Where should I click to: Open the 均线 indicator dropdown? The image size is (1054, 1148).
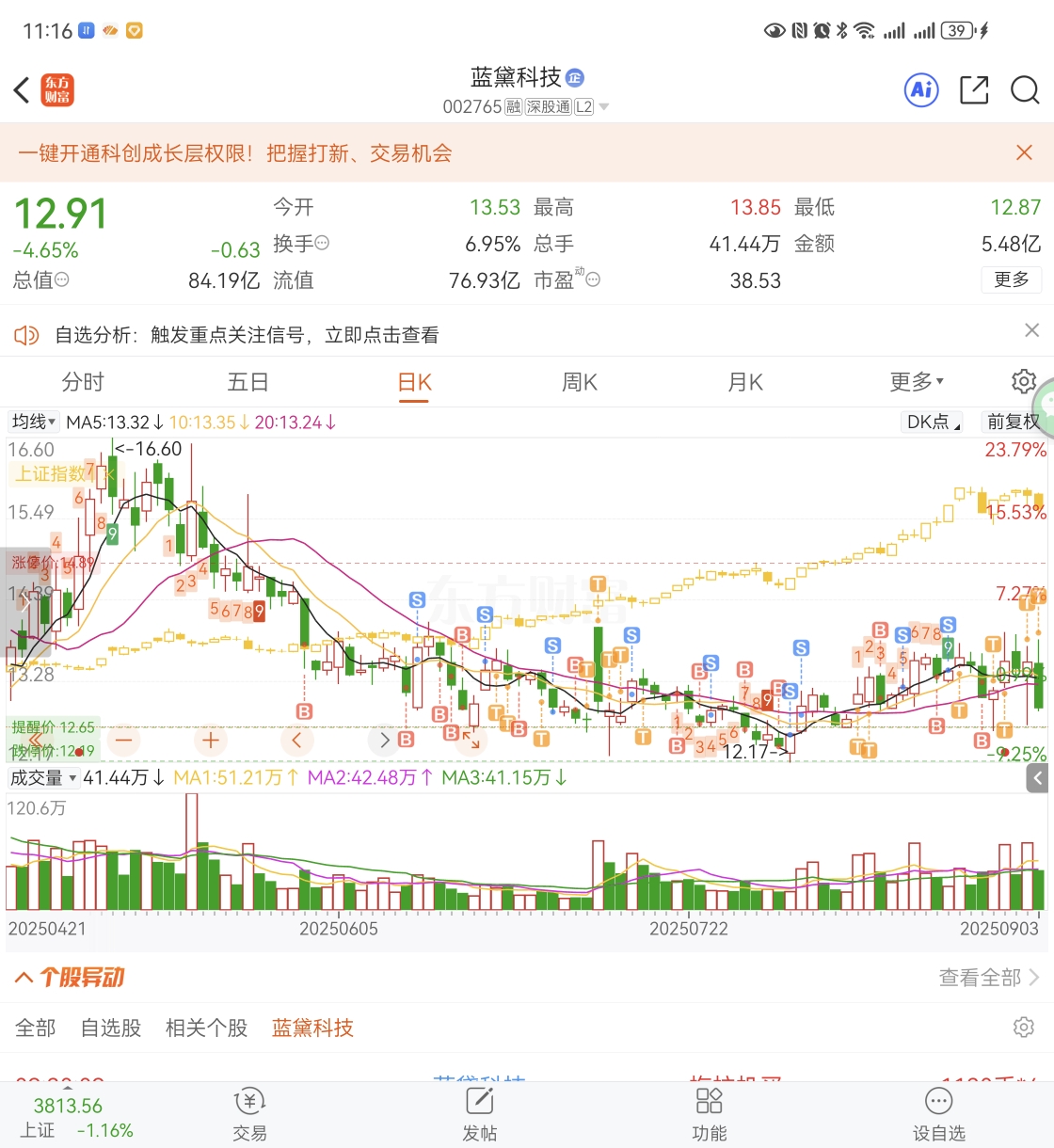tap(34, 422)
